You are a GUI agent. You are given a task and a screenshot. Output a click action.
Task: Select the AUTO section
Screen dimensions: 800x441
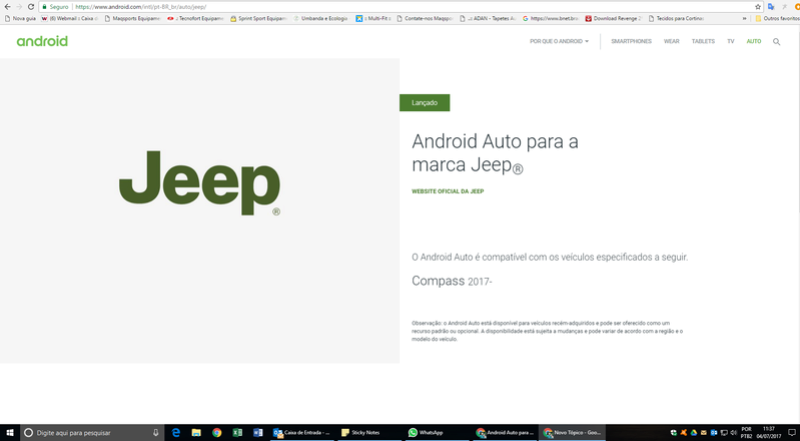click(754, 41)
